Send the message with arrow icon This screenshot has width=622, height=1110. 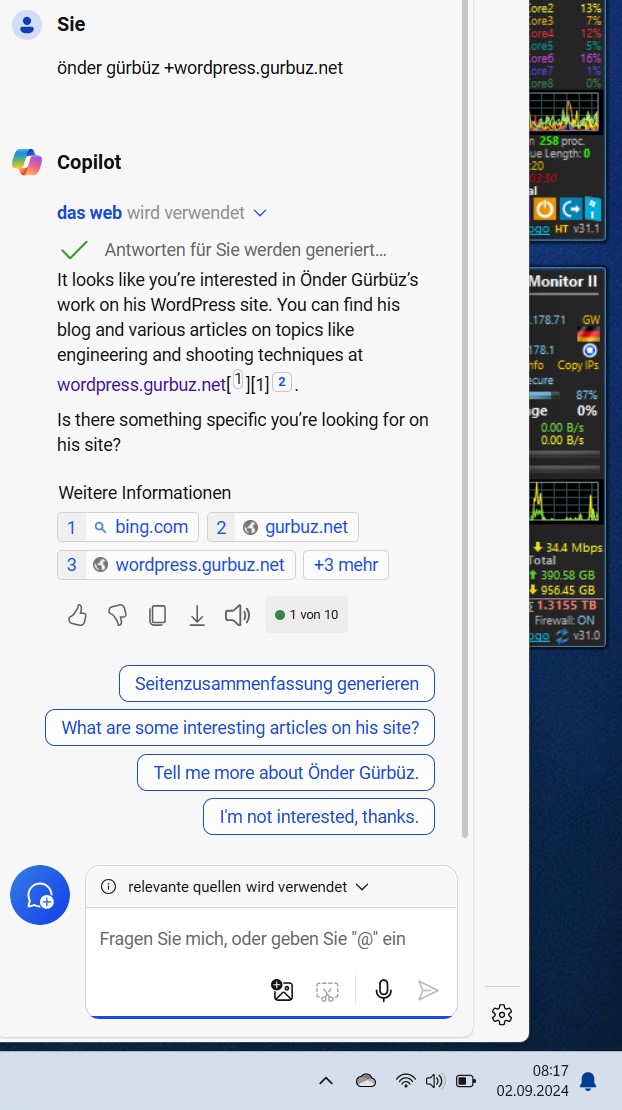pos(428,990)
